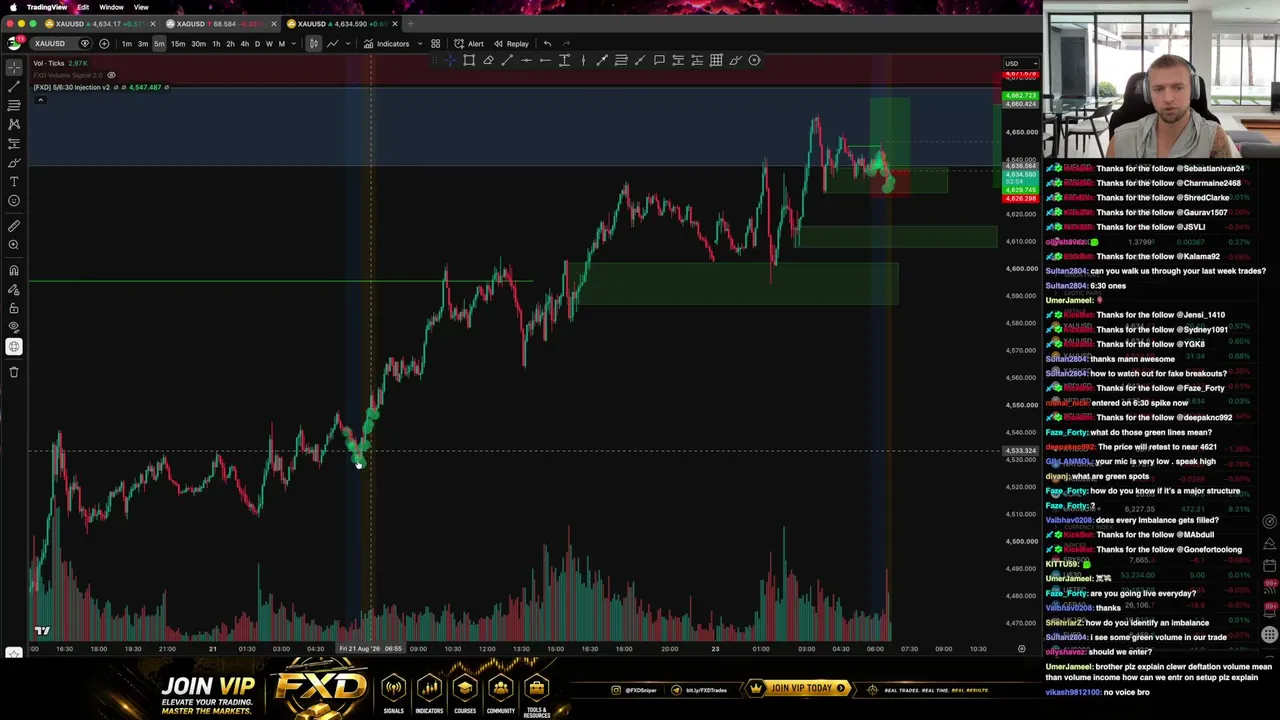Create an Alert
The image size is (1280, 720).
pos(469,44)
